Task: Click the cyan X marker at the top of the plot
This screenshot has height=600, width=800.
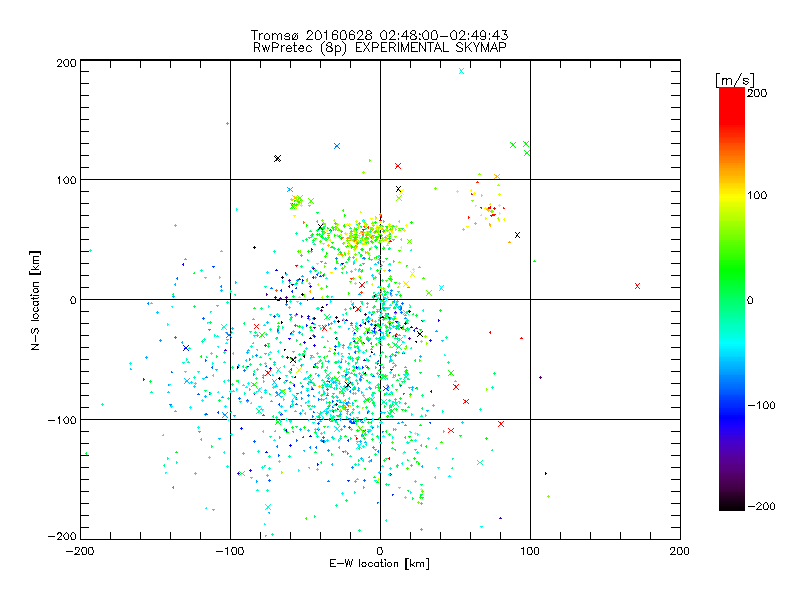Action: 461,71
